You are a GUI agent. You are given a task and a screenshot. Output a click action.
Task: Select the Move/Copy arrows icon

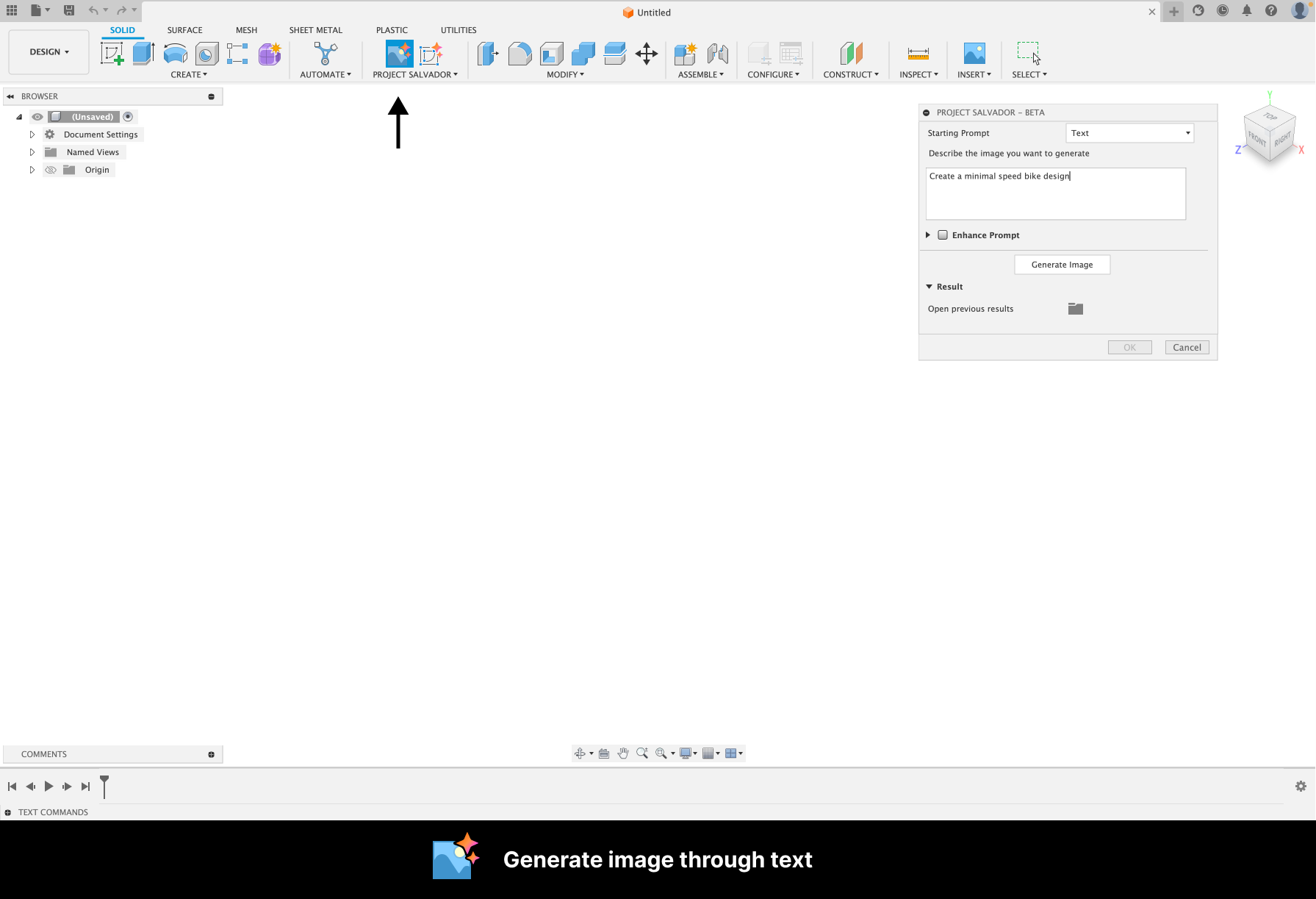pos(647,54)
